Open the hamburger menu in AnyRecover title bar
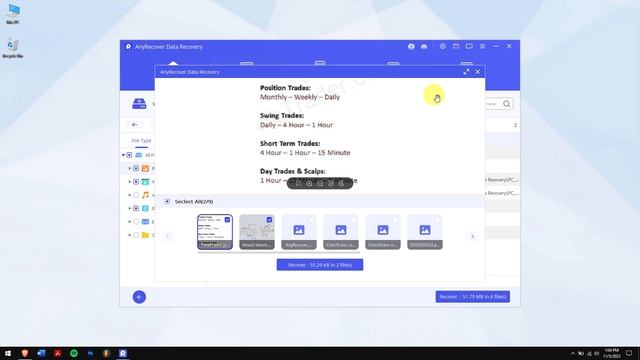Image resolution: width=640 pixels, height=360 pixels. coord(482,47)
